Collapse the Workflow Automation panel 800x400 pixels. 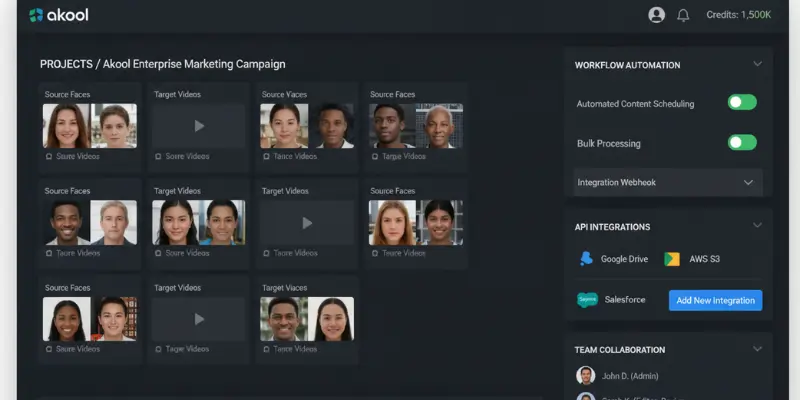click(x=757, y=64)
